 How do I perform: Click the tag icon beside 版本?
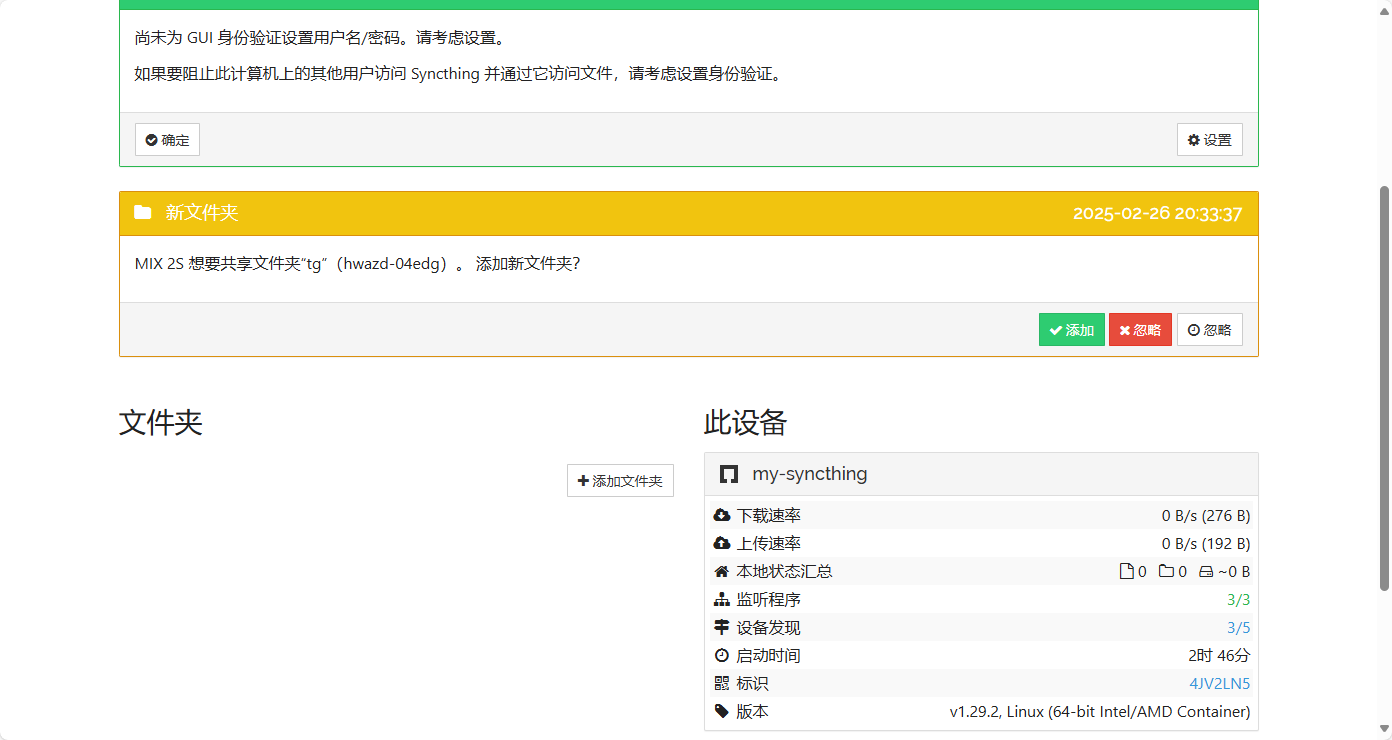pos(722,712)
